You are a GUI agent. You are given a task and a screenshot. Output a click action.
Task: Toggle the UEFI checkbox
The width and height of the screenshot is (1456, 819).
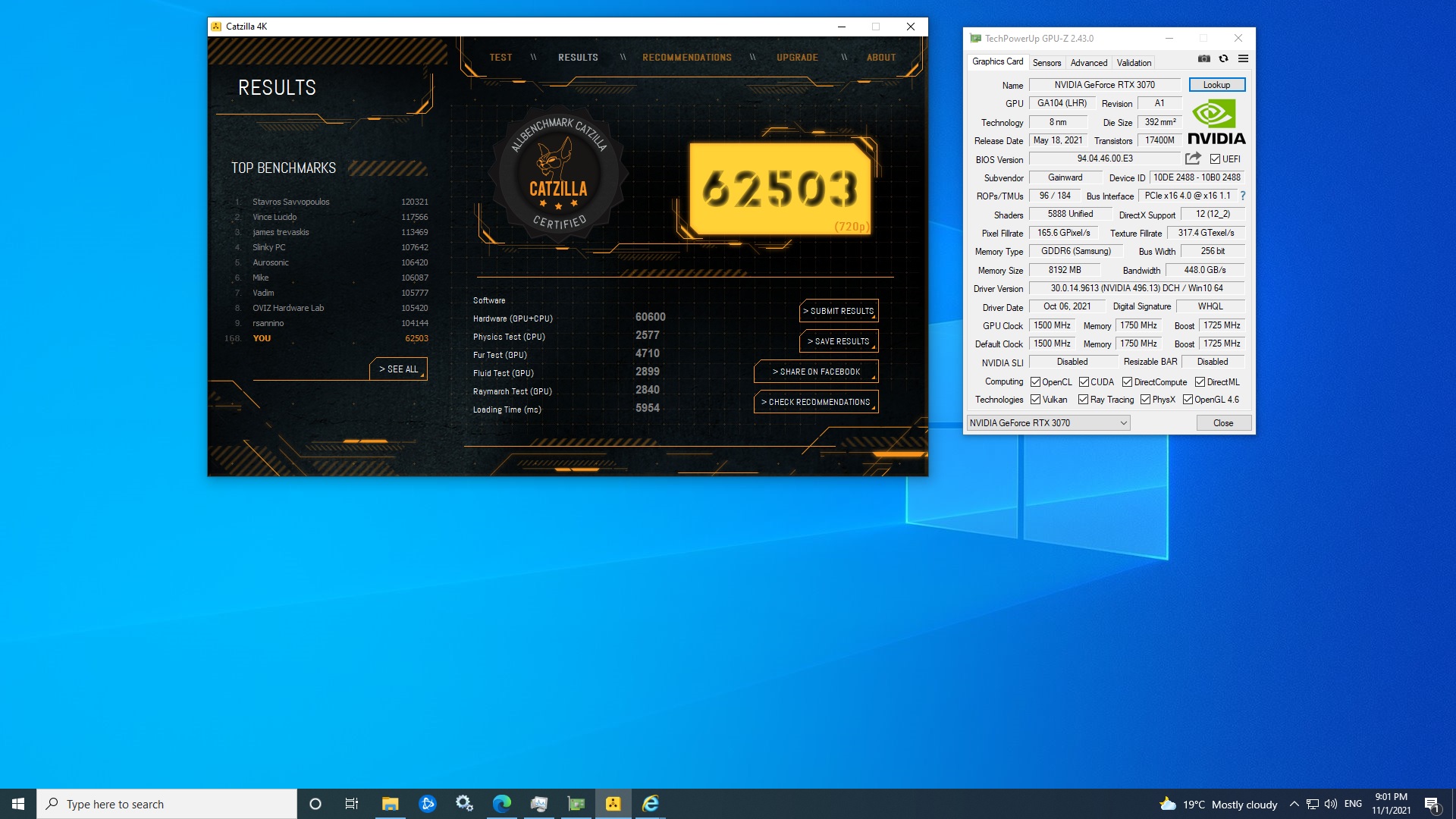1215,159
